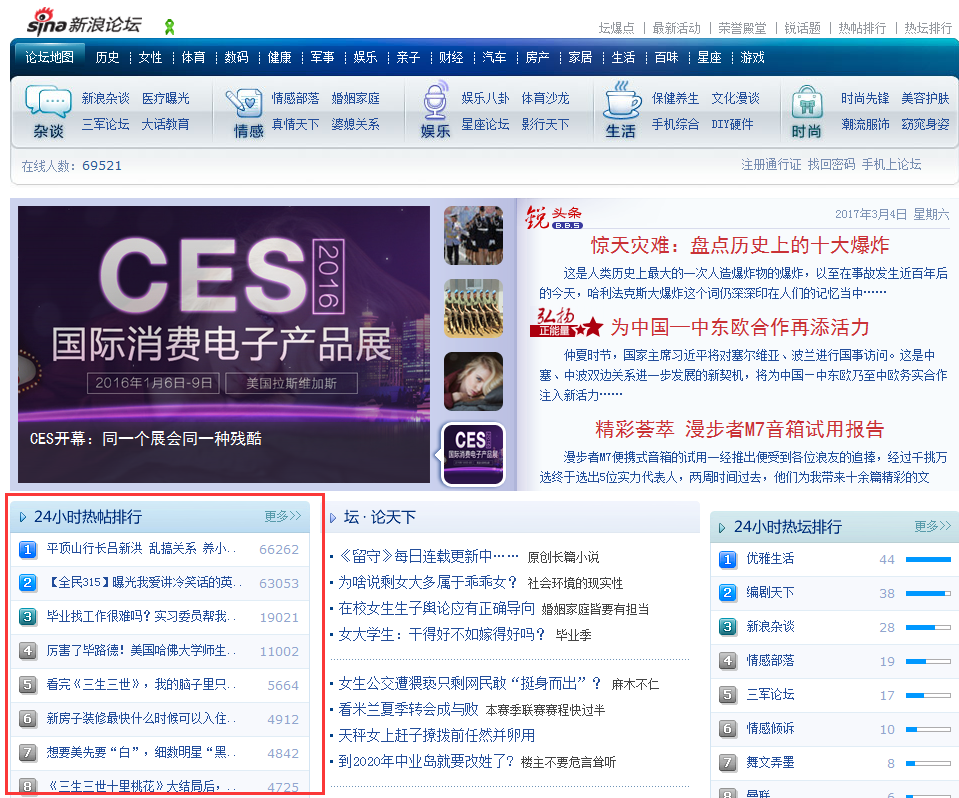This screenshot has width=959, height=798.
Task: Open headline 惊天灾难：盘点历史上的十大爆炸
Action: coord(739,245)
